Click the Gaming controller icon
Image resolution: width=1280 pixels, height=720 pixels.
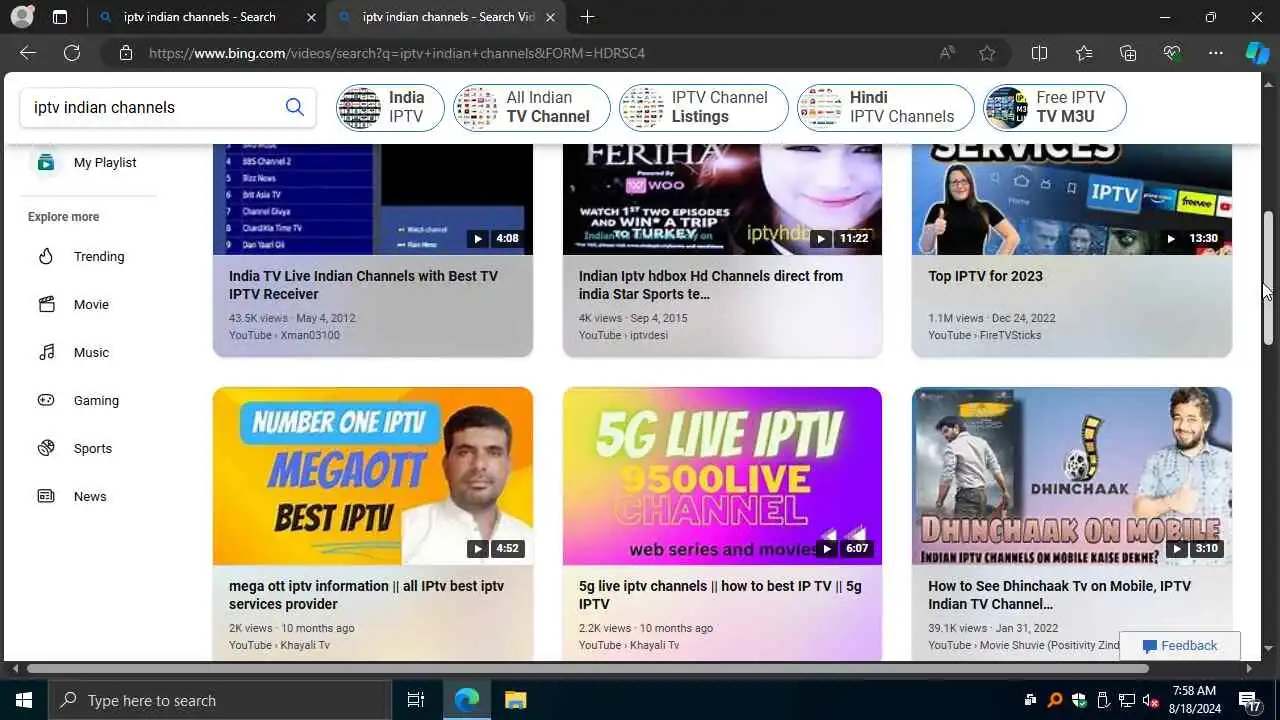[46, 400]
